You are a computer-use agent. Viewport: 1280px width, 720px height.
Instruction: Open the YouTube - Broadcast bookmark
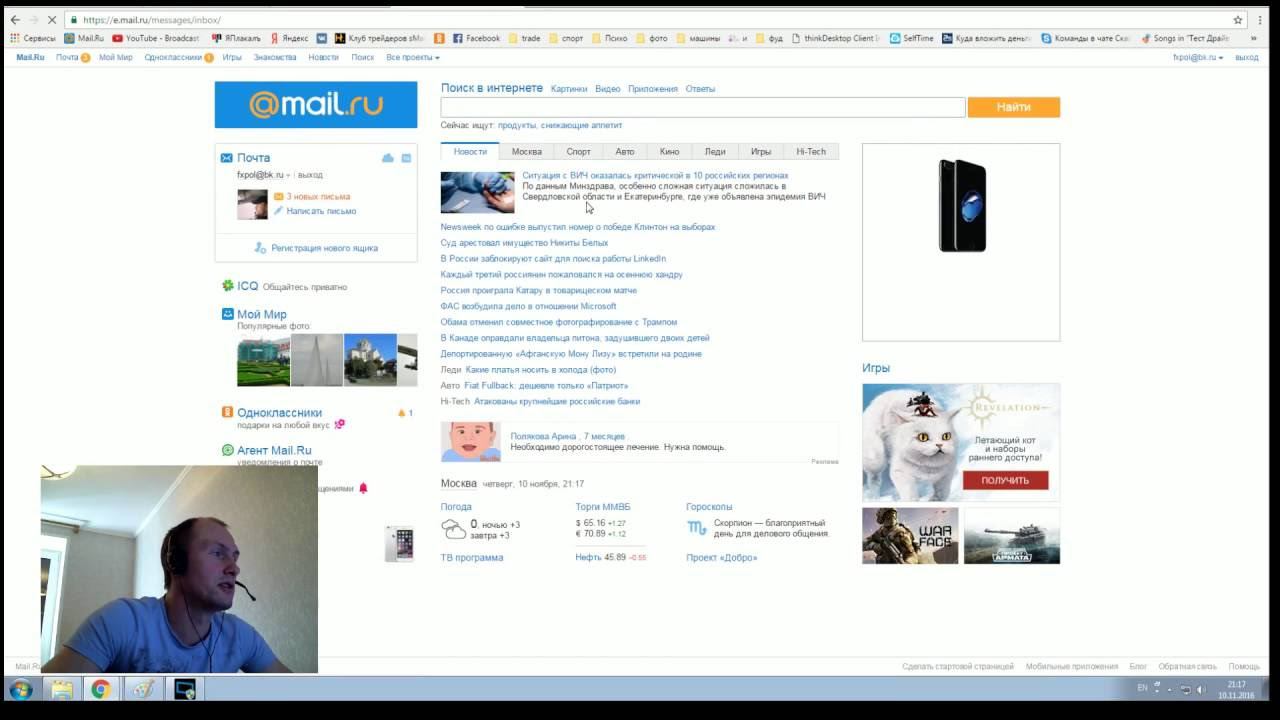point(155,38)
